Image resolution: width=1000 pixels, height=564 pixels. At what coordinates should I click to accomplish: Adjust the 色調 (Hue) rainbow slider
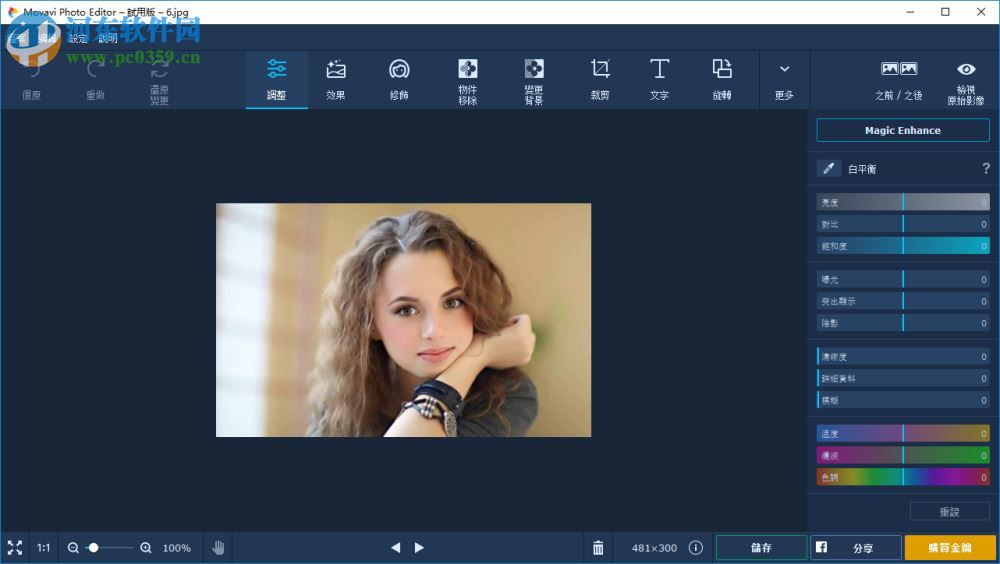[x=903, y=477]
